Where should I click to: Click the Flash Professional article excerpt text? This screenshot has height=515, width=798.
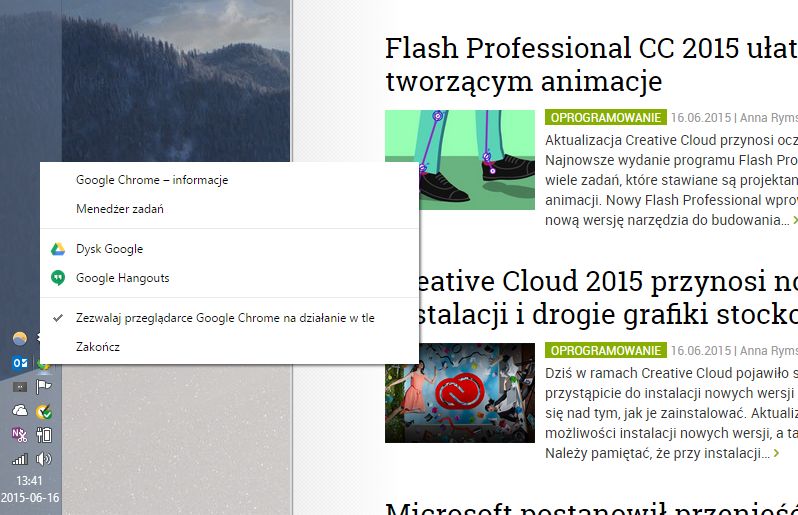(671, 180)
